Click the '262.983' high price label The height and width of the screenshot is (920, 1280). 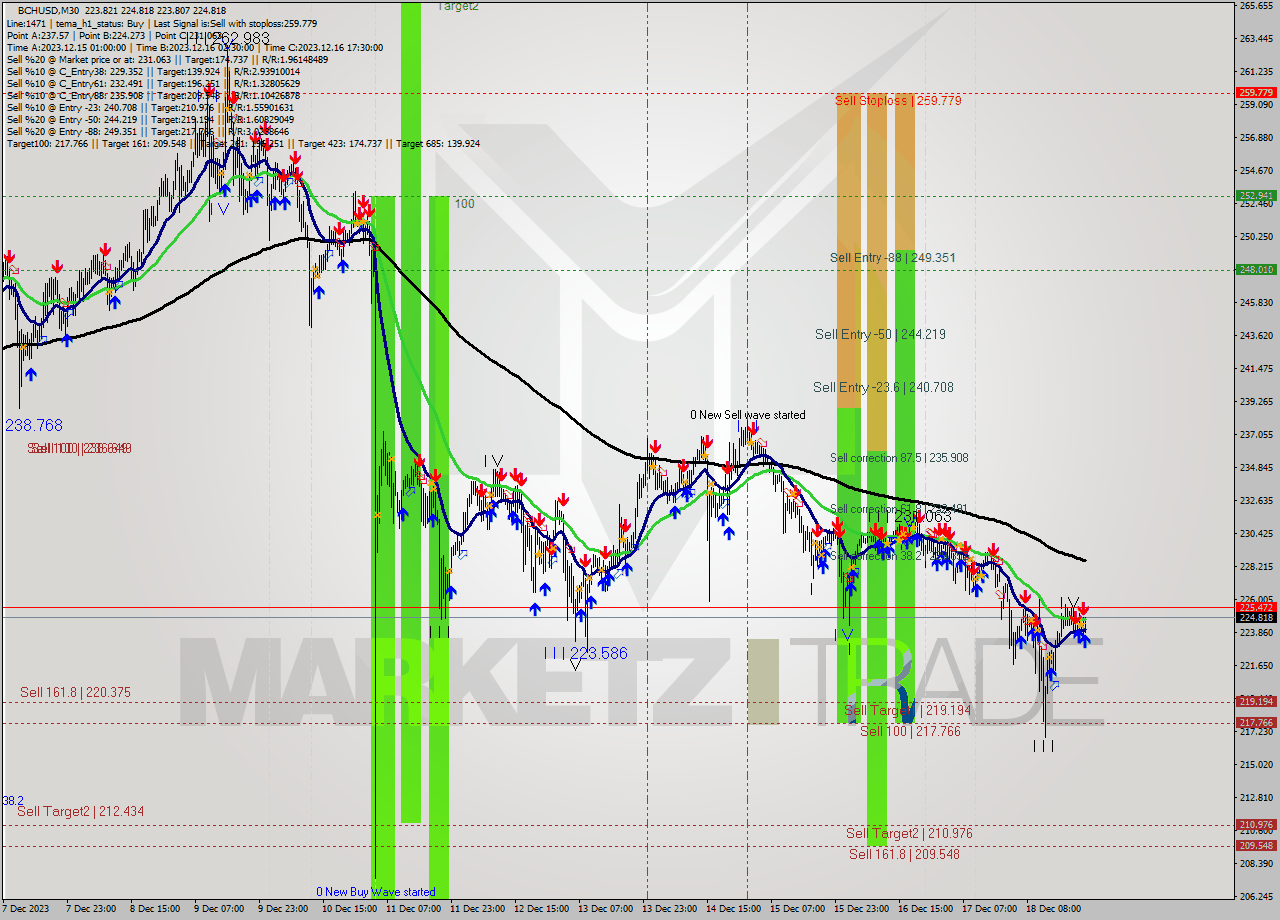(x=240, y=39)
